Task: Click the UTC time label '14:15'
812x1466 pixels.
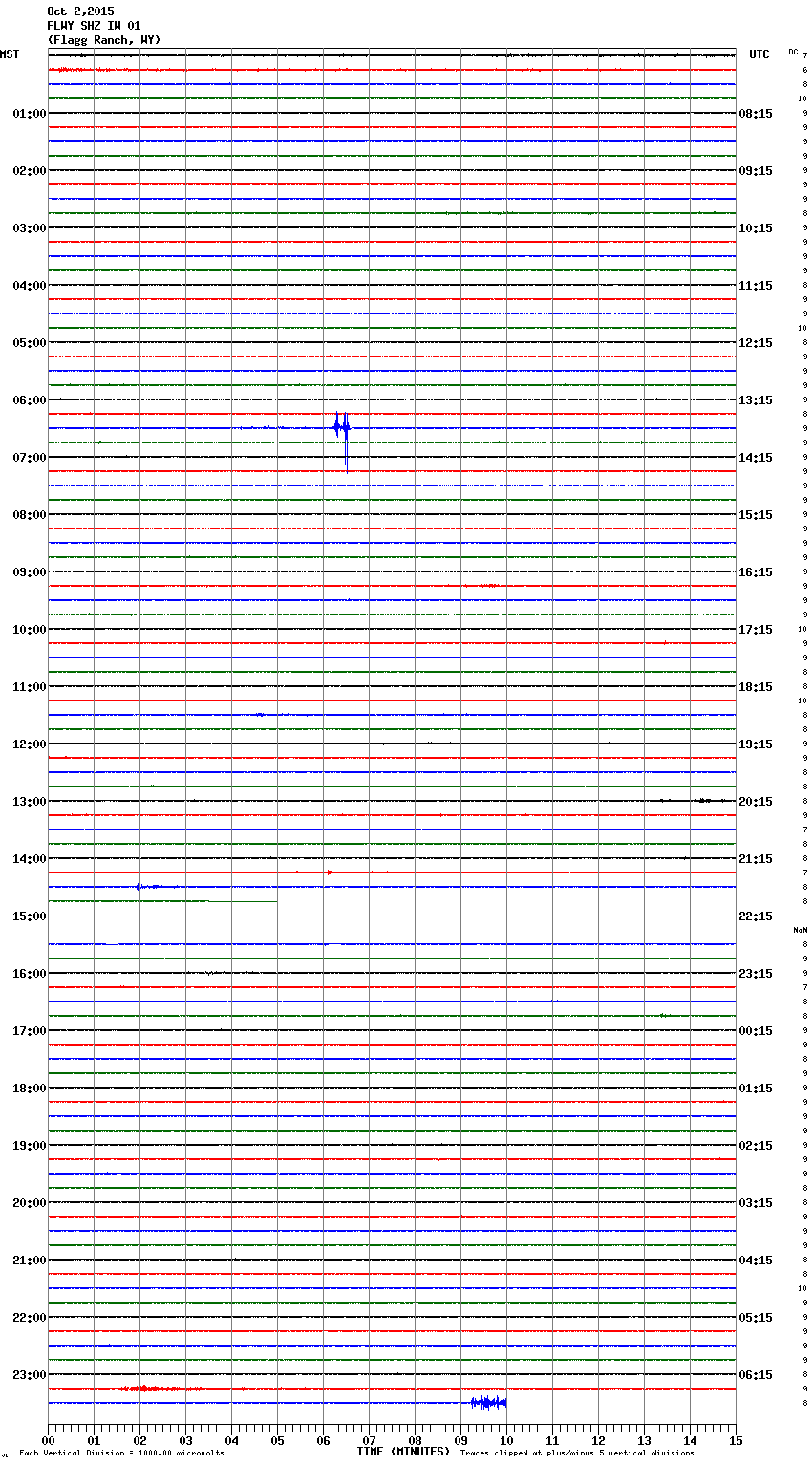Action: point(756,458)
